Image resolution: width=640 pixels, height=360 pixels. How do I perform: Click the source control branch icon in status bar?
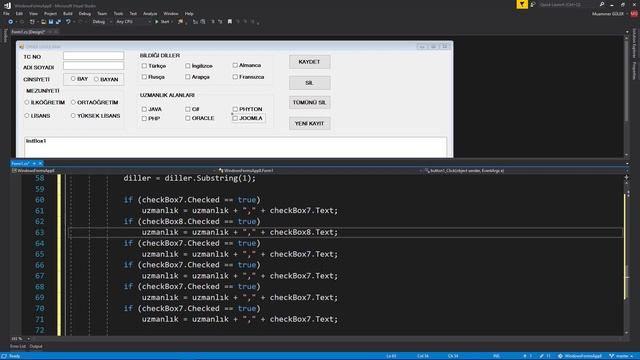pyautogui.click(x=611, y=356)
